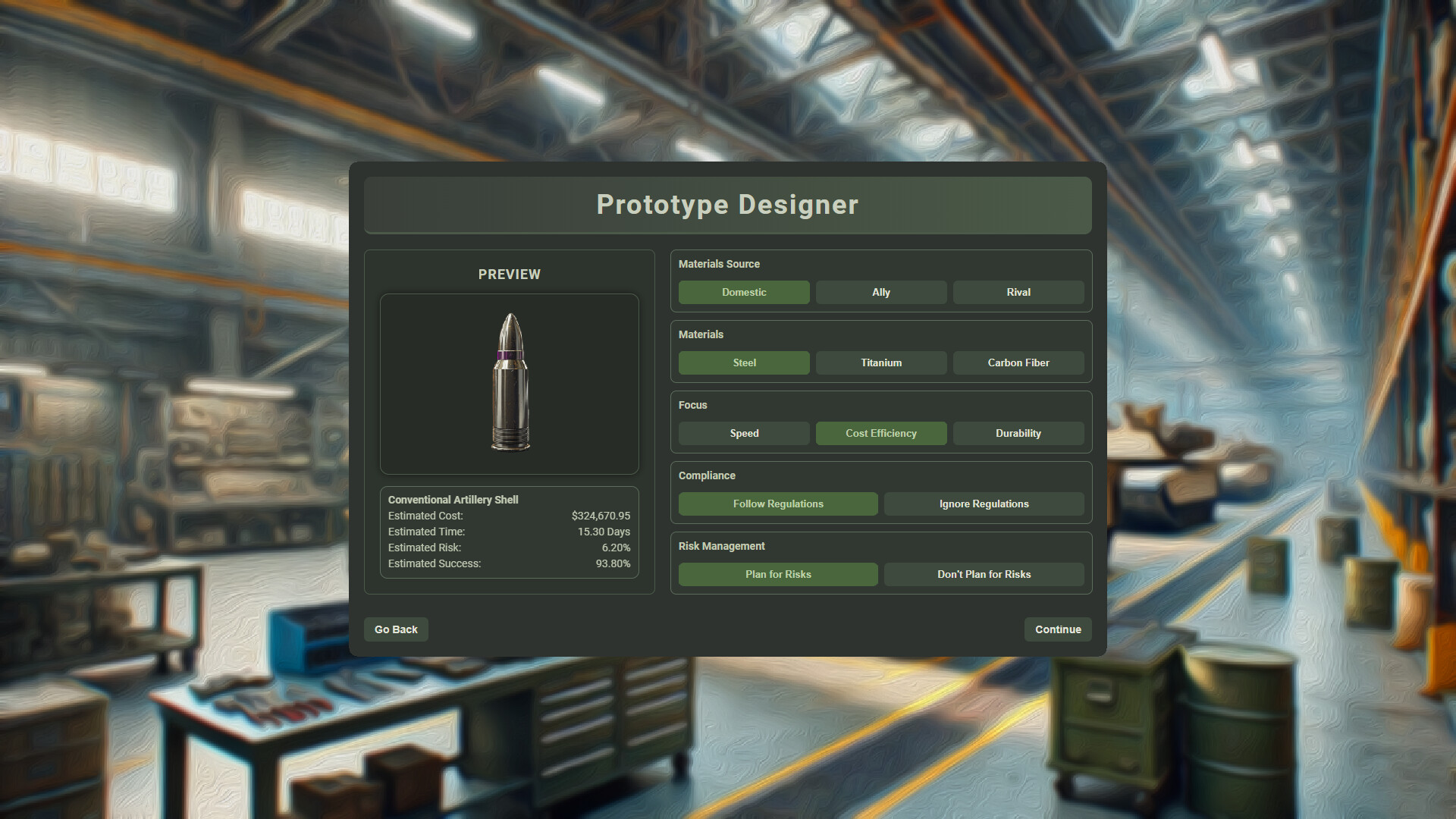Select Cost Efficiency focus
1456x819 pixels.
pos(880,433)
